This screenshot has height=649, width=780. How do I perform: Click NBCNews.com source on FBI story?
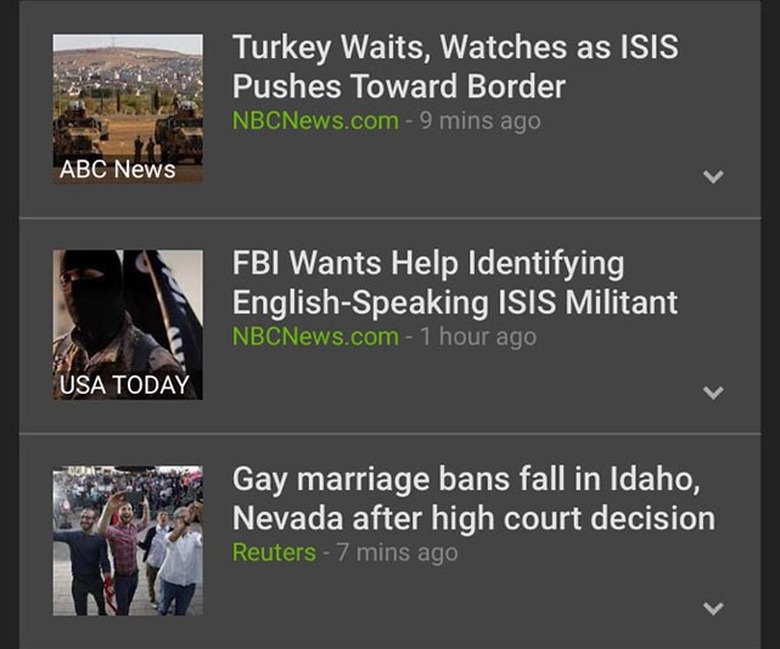click(315, 337)
